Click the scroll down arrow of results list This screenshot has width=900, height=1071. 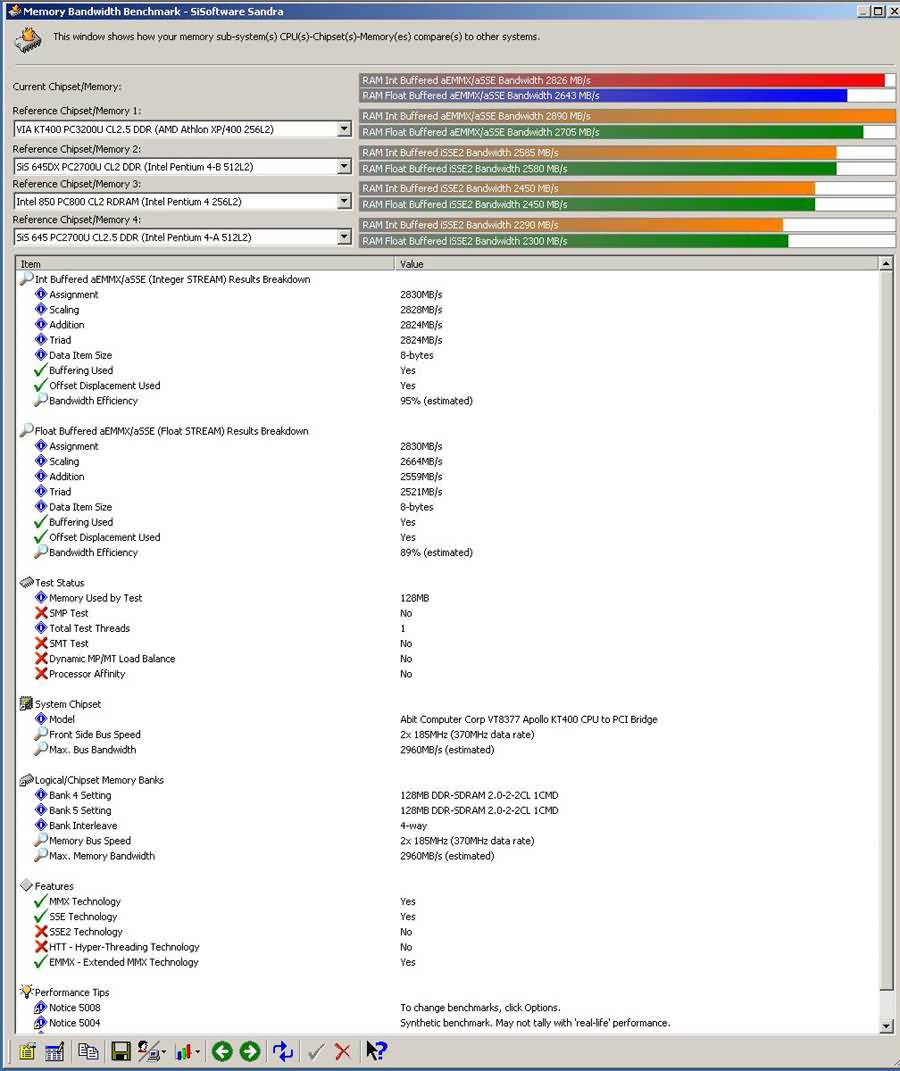click(886, 1026)
